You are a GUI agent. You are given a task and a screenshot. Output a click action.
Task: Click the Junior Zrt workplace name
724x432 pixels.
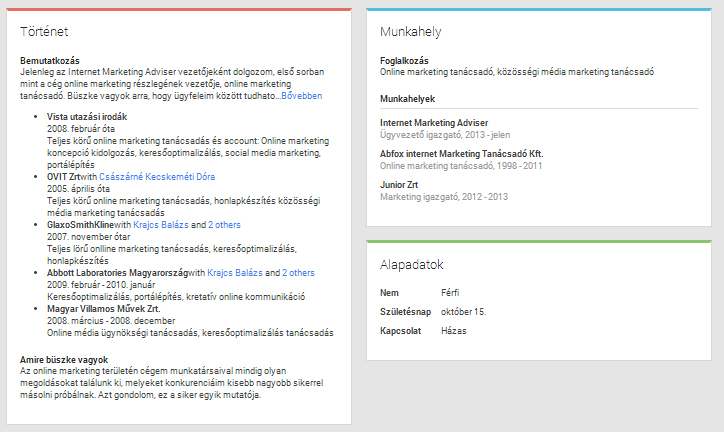click(399, 185)
